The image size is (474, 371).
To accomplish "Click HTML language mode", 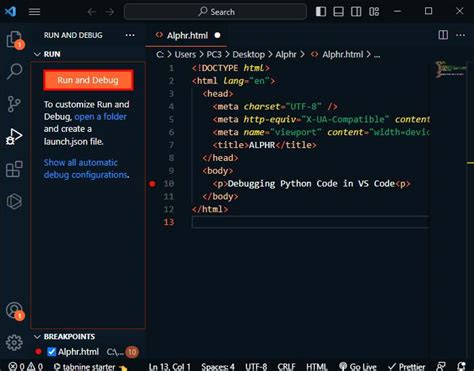I will pos(317,367).
